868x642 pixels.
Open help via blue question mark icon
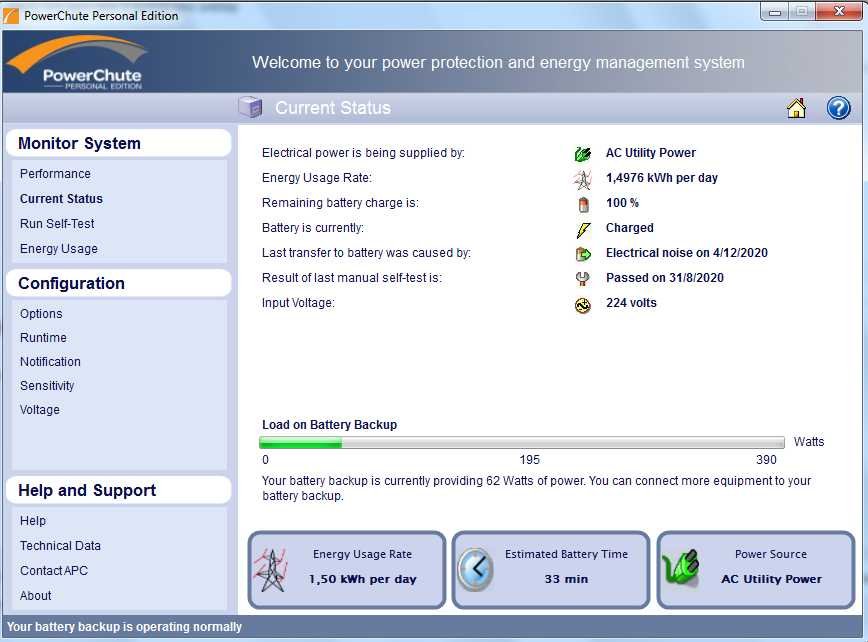(x=838, y=108)
